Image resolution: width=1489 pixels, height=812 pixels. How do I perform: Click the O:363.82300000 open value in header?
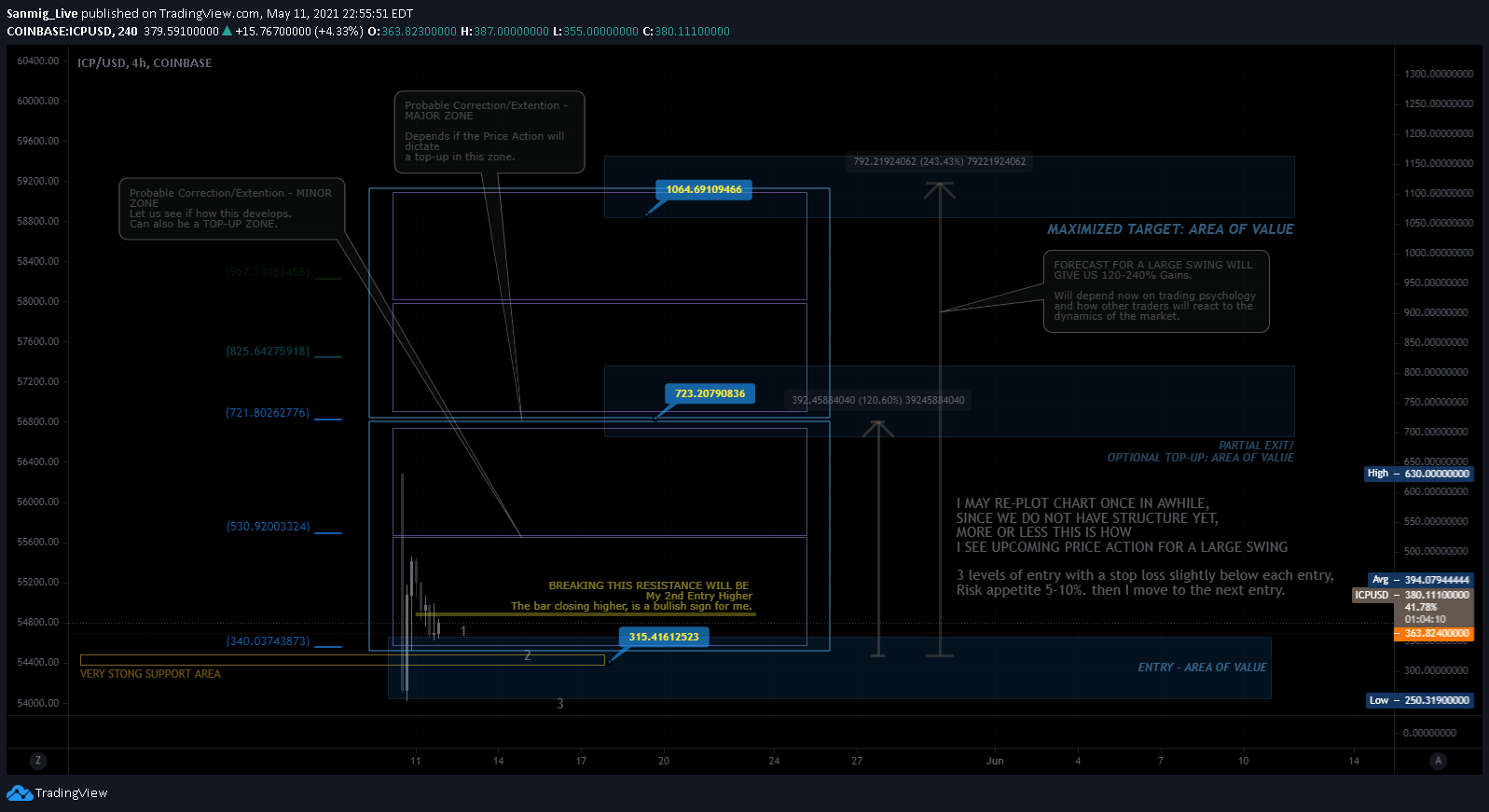coord(412,32)
